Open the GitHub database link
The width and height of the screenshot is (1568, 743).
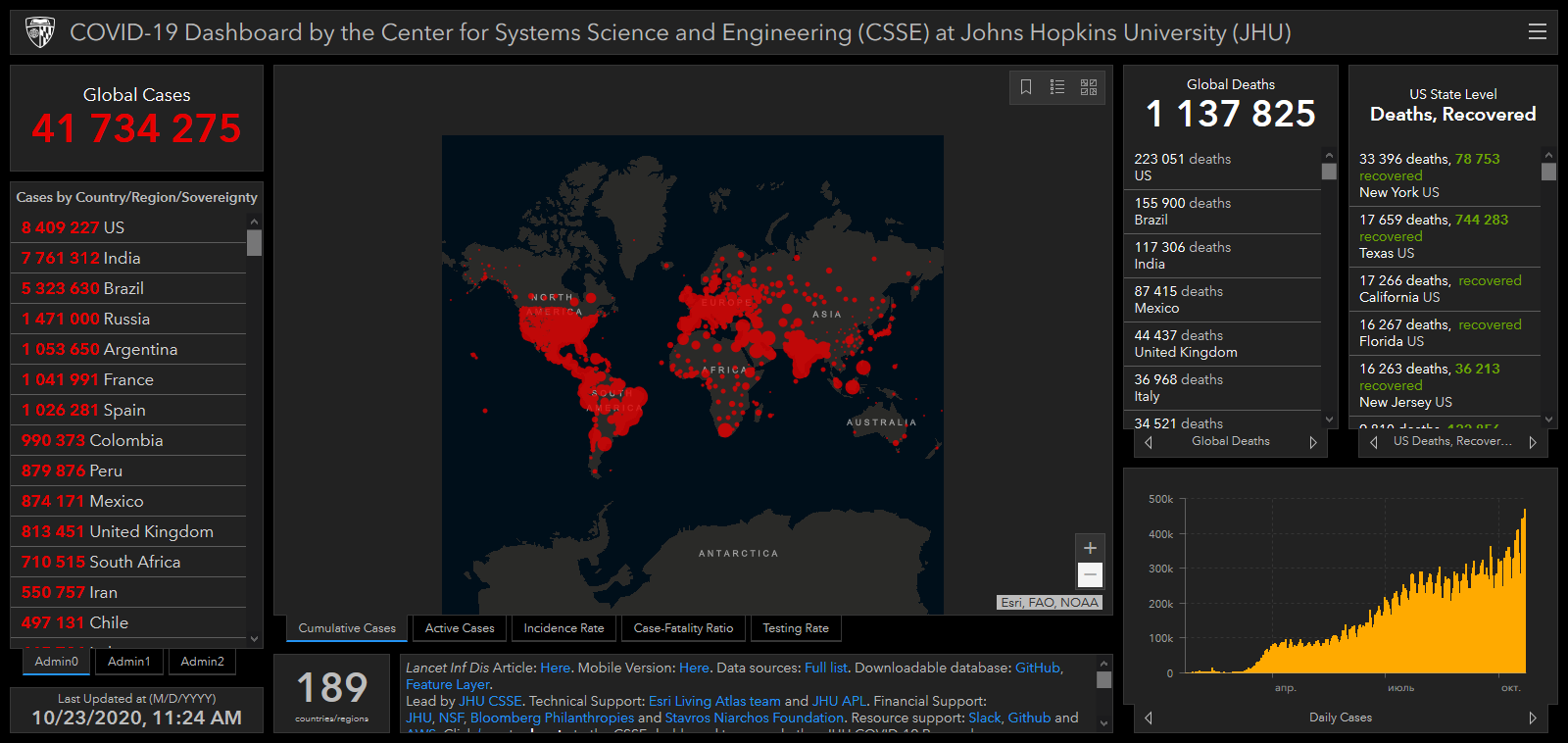[x=1038, y=668]
